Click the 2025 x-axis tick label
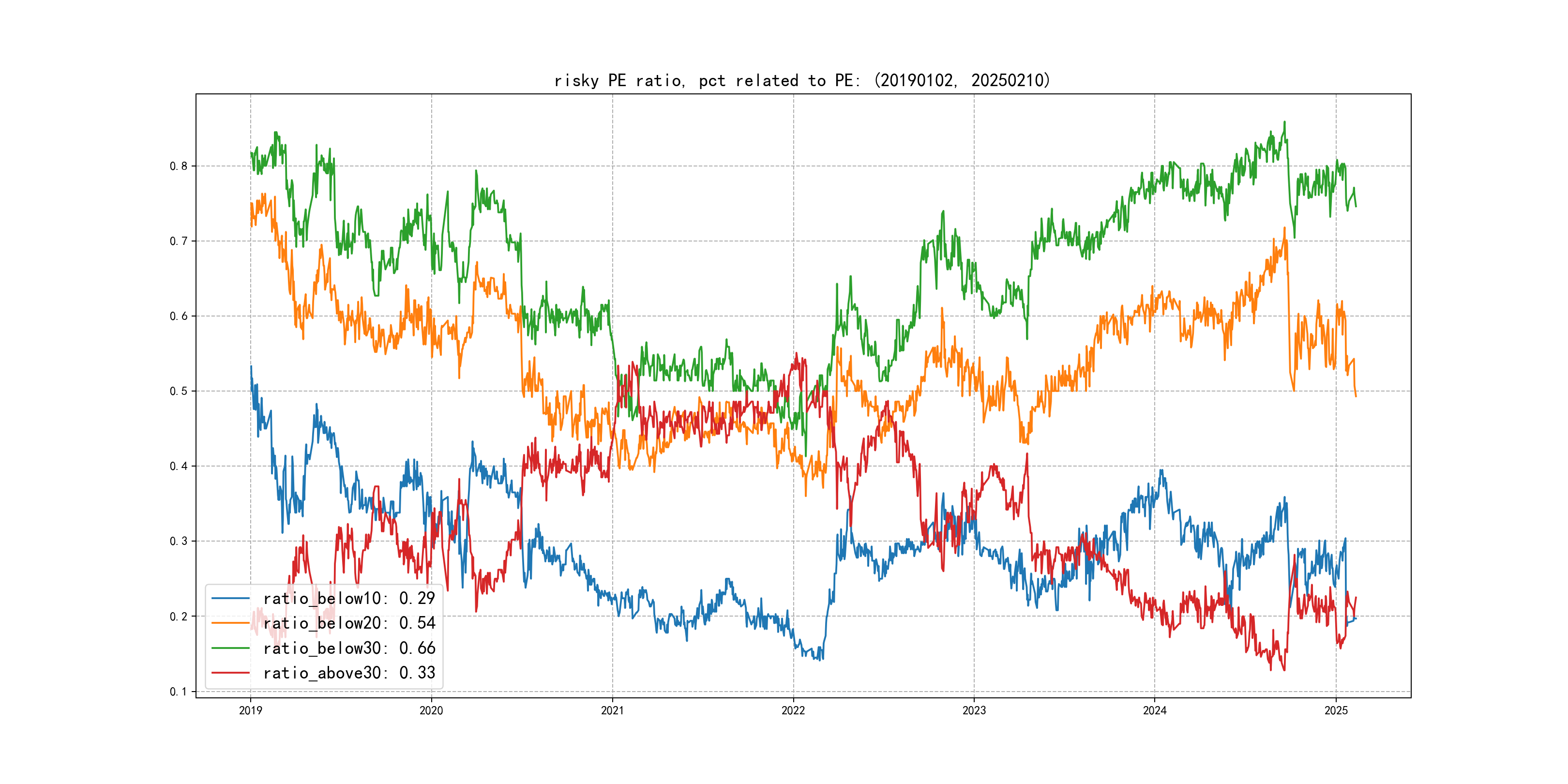The image size is (1568, 784). pos(1336,710)
